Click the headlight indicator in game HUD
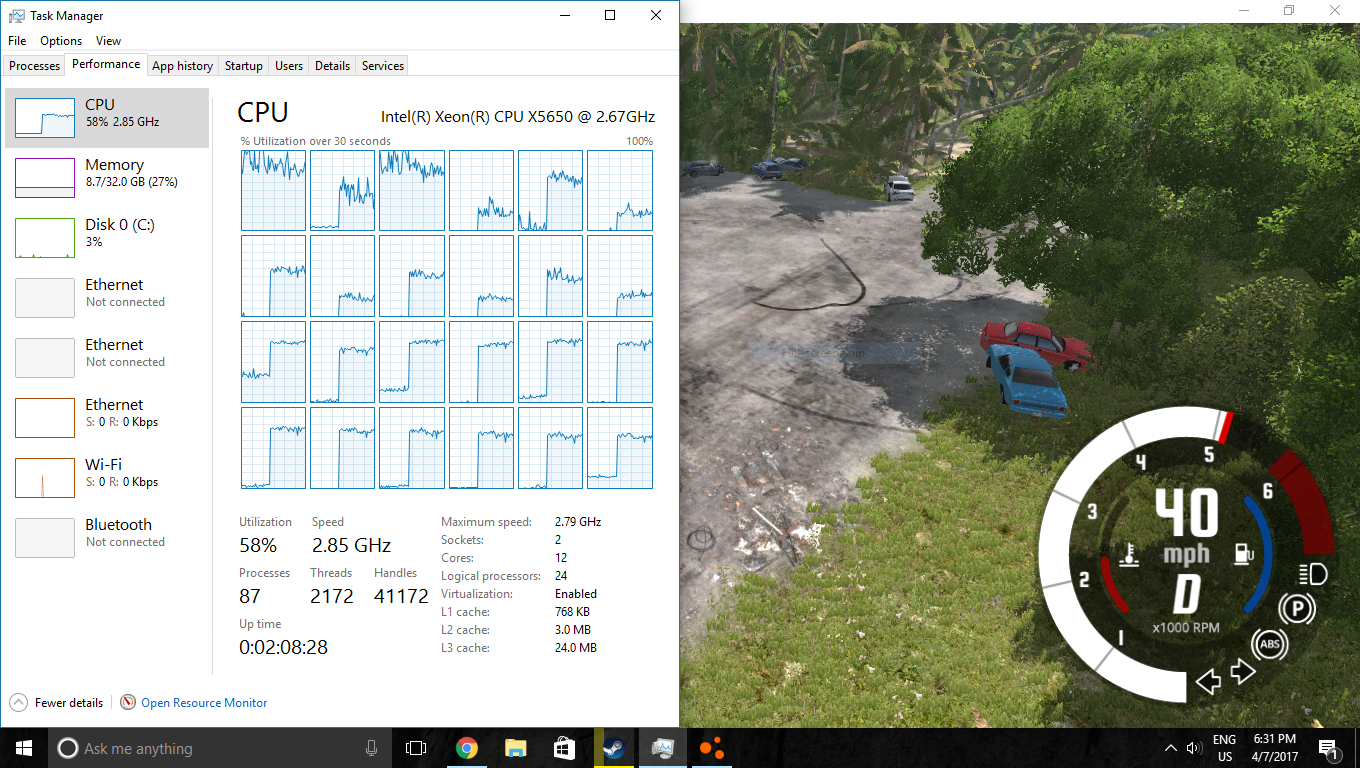1360x768 pixels. (x=1313, y=573)
